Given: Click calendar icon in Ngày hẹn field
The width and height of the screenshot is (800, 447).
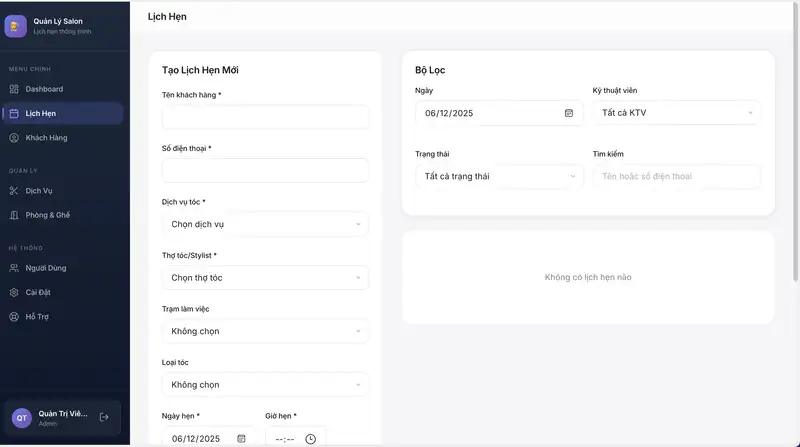Looking at the screenshot, I should coord(241,438).
